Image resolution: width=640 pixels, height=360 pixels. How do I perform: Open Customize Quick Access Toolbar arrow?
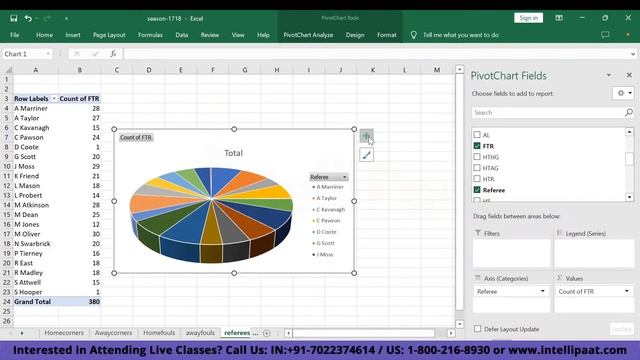tap(66, 18)
